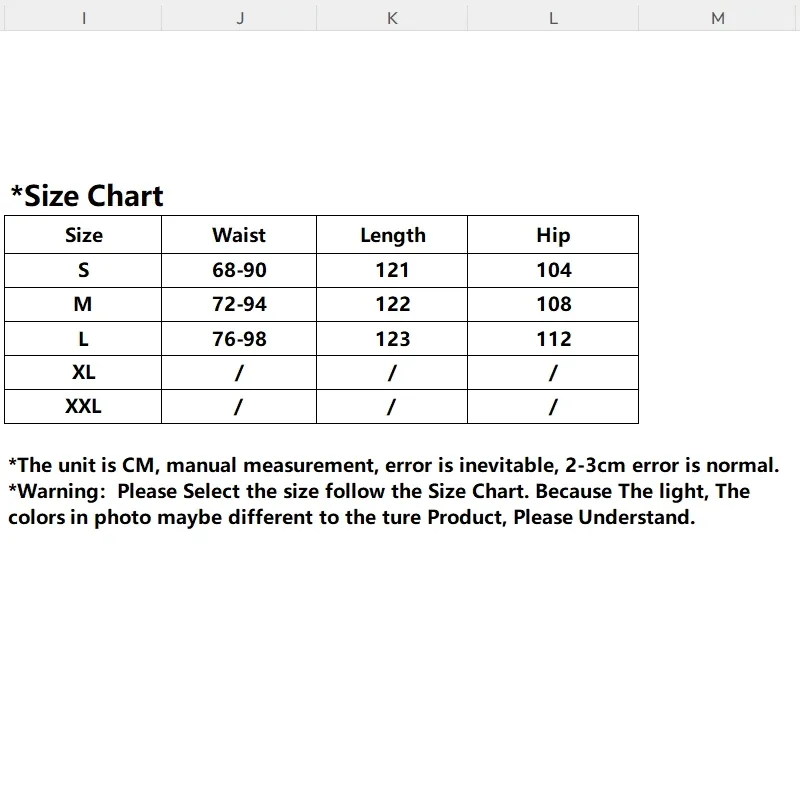Viewport: 800px width, 800px height.
Task: Select the Length header cell
Action: coord(392,235)
